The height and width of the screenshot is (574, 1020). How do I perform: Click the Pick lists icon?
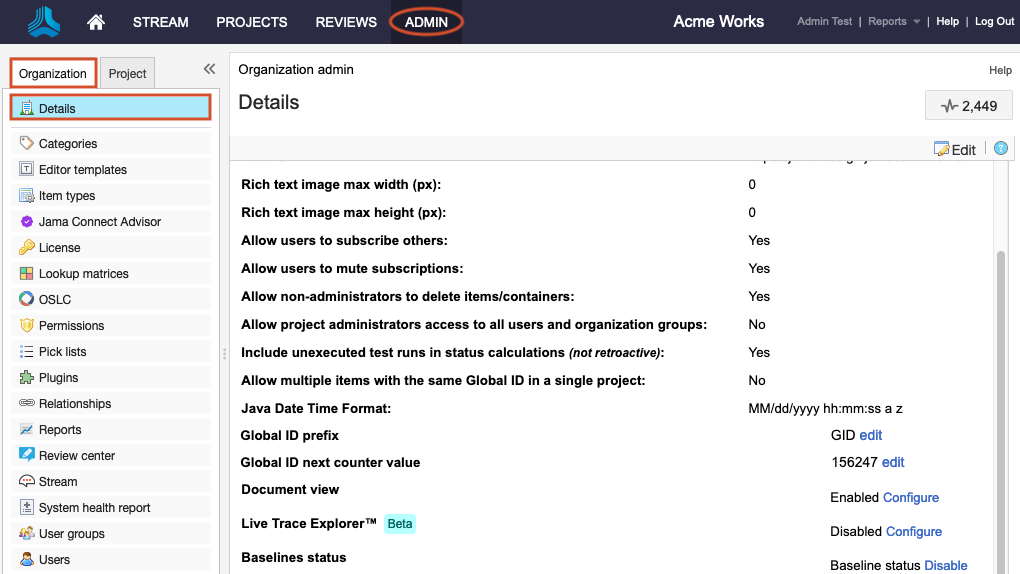point(27,351)
